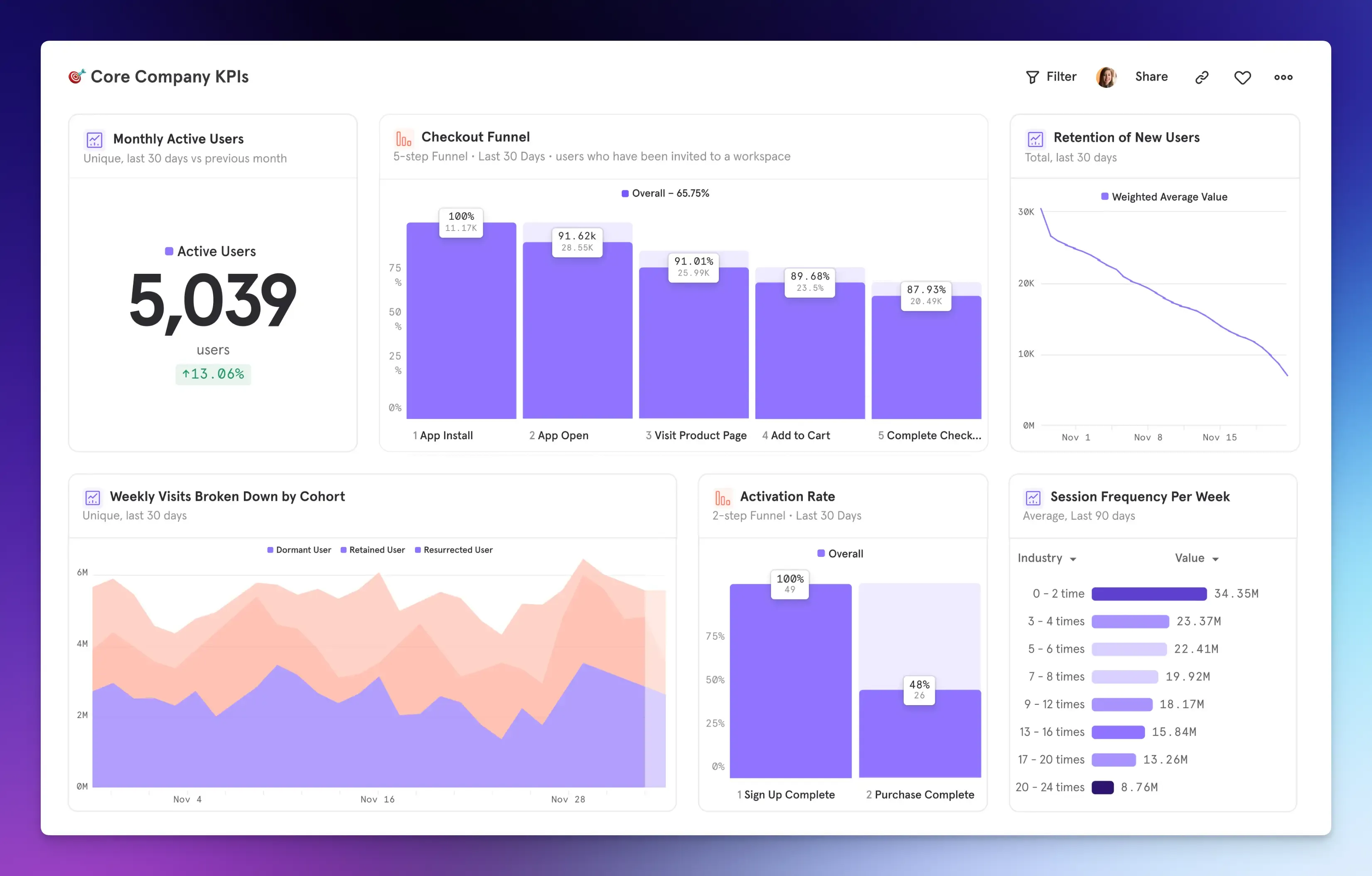The height and width of the screenshot is (876, 1372).
Task: Toggle the Resurrected User legend series
Action: (x=454, y=550)
